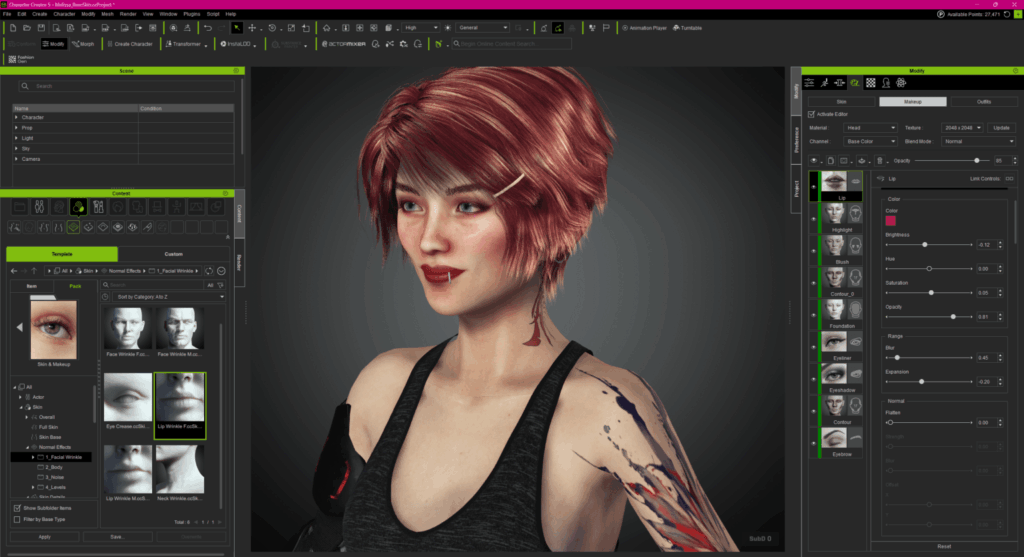
Task: Toggle the Activate Editor checkbox
Action: (x=812, y=114)
